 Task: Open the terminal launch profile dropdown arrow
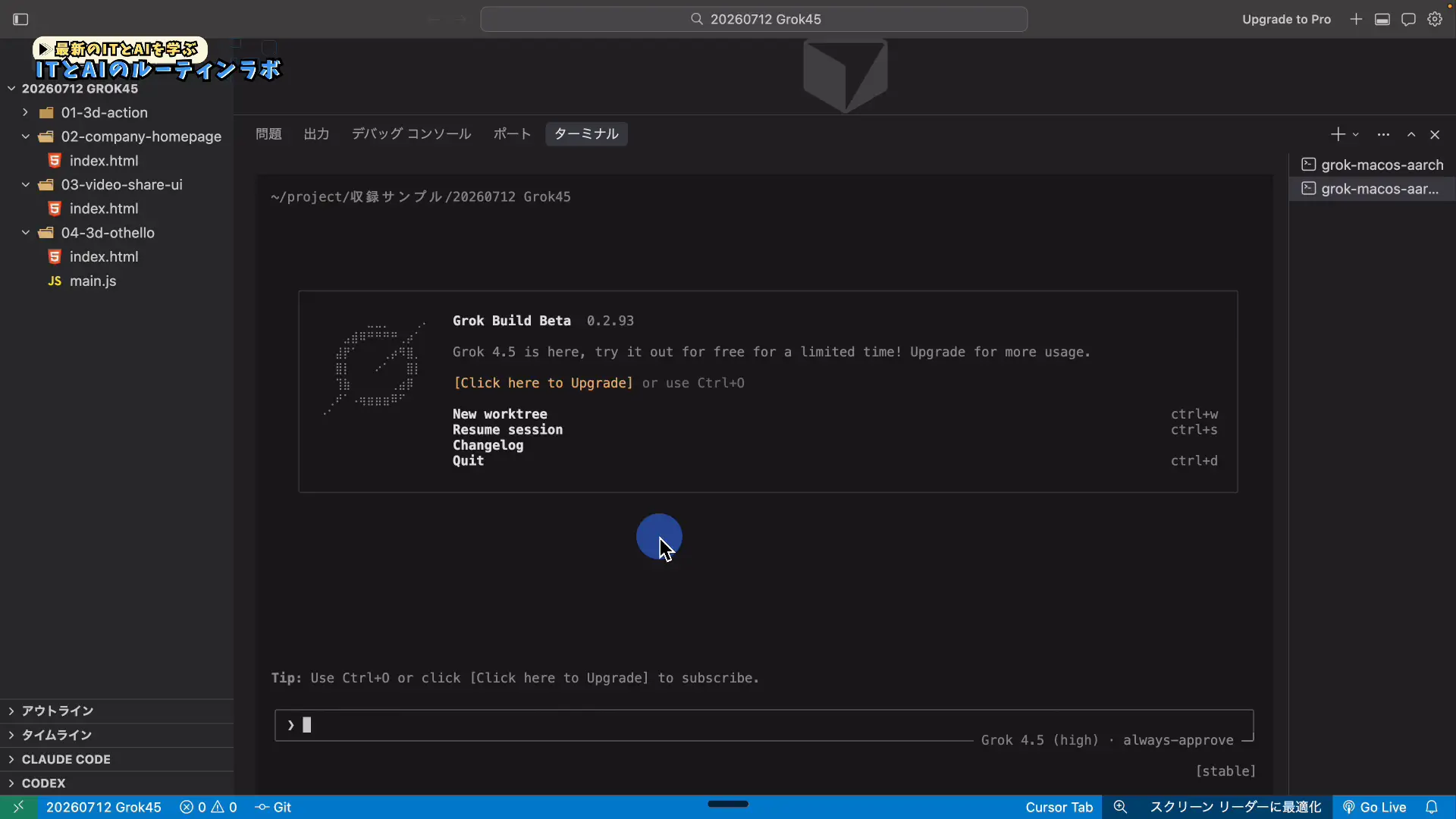[x=1355, y=134]
